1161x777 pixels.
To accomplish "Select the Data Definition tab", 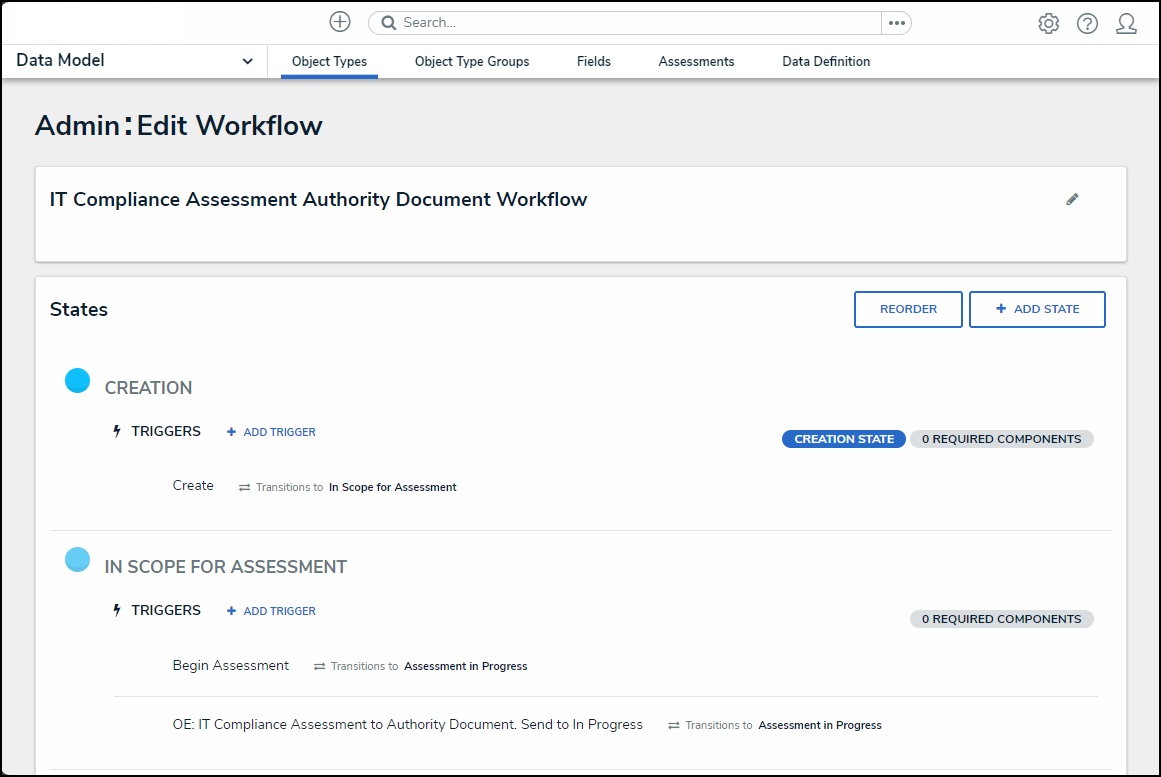I will tap(826, 62).
